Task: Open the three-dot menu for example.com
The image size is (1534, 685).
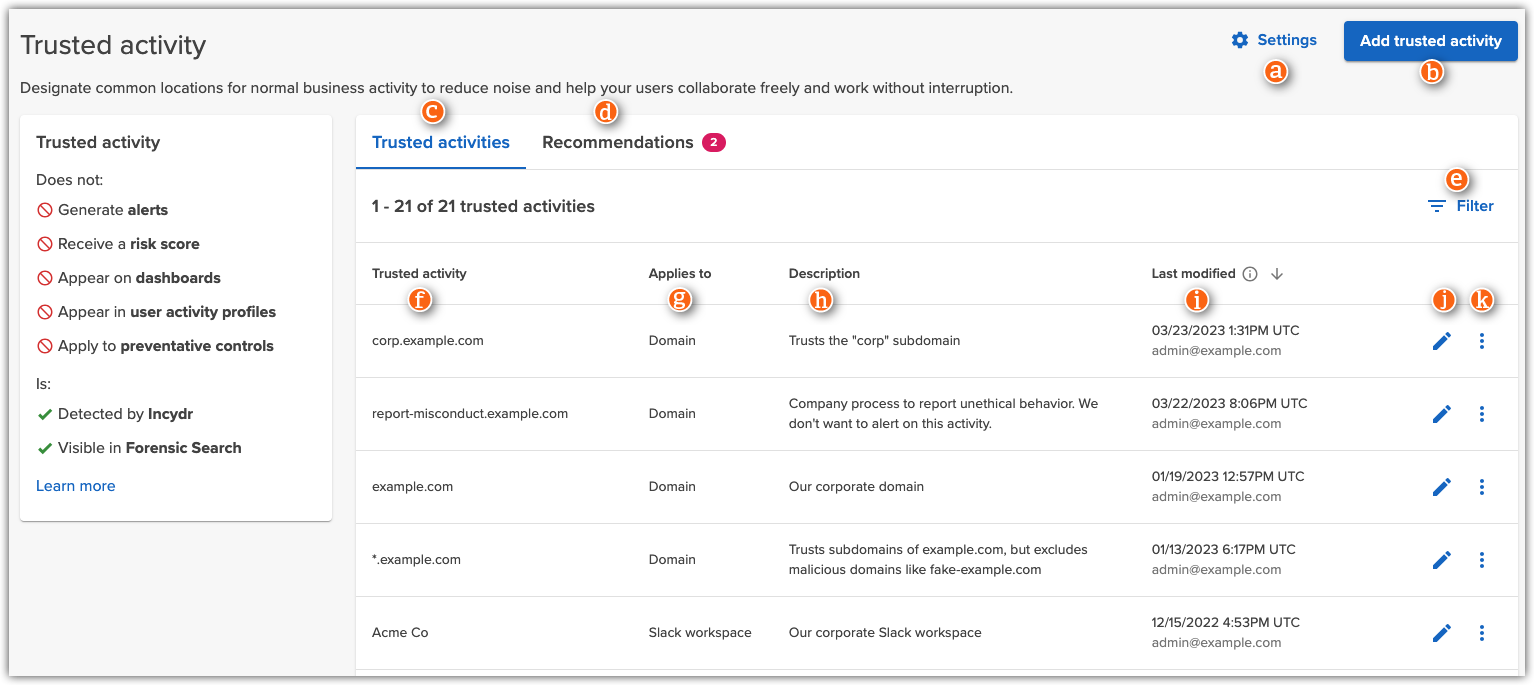Action: pos(1482,487)
